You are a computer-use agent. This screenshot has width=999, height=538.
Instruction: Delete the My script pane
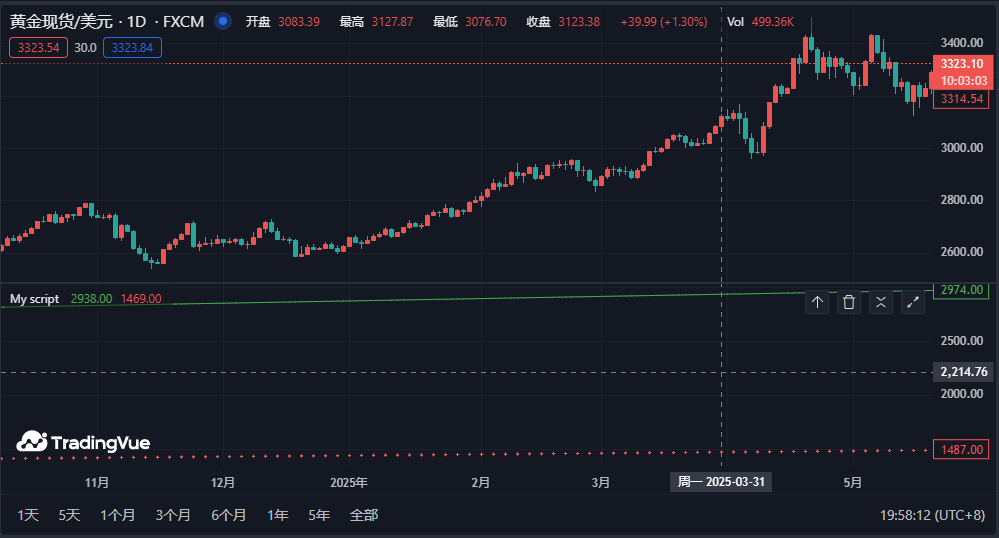coord(849,303)
